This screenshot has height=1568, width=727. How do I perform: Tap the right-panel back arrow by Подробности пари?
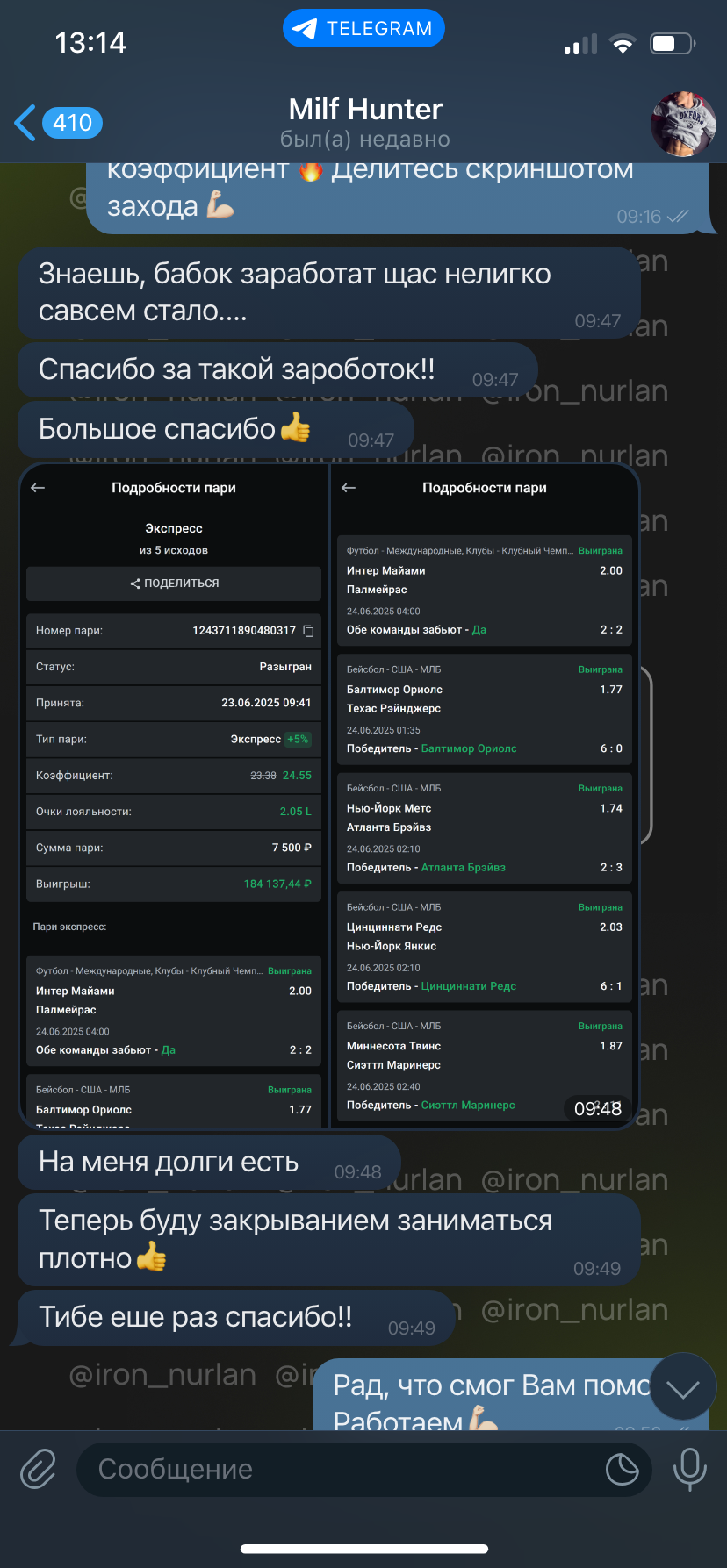point(349,488)
